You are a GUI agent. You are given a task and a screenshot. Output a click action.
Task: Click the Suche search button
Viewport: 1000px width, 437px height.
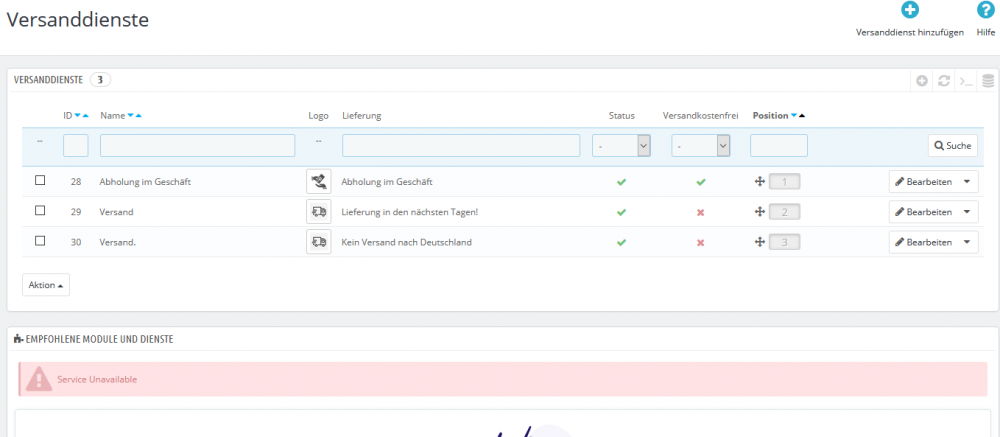(952, 145)
